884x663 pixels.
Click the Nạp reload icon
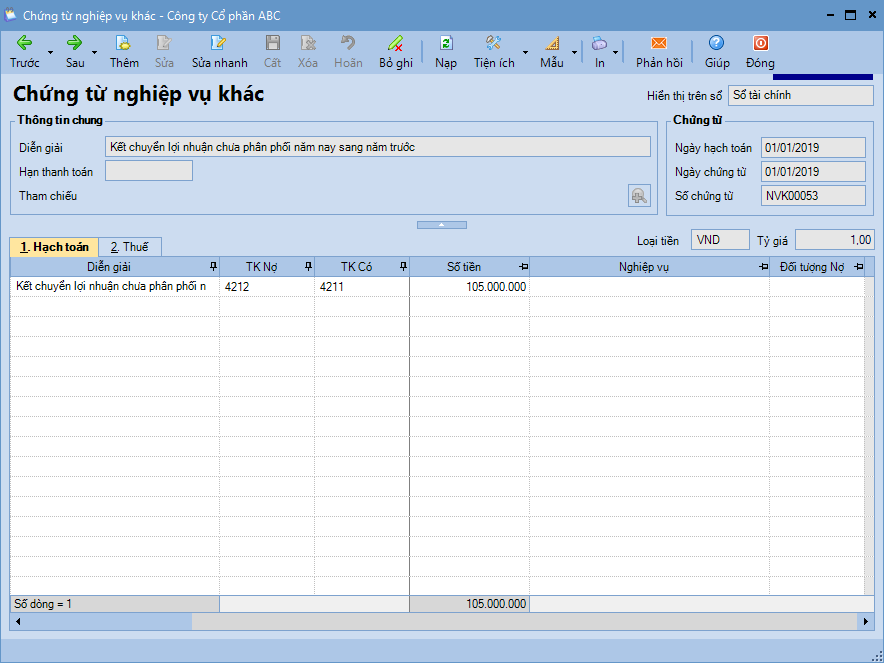[446, 43]
